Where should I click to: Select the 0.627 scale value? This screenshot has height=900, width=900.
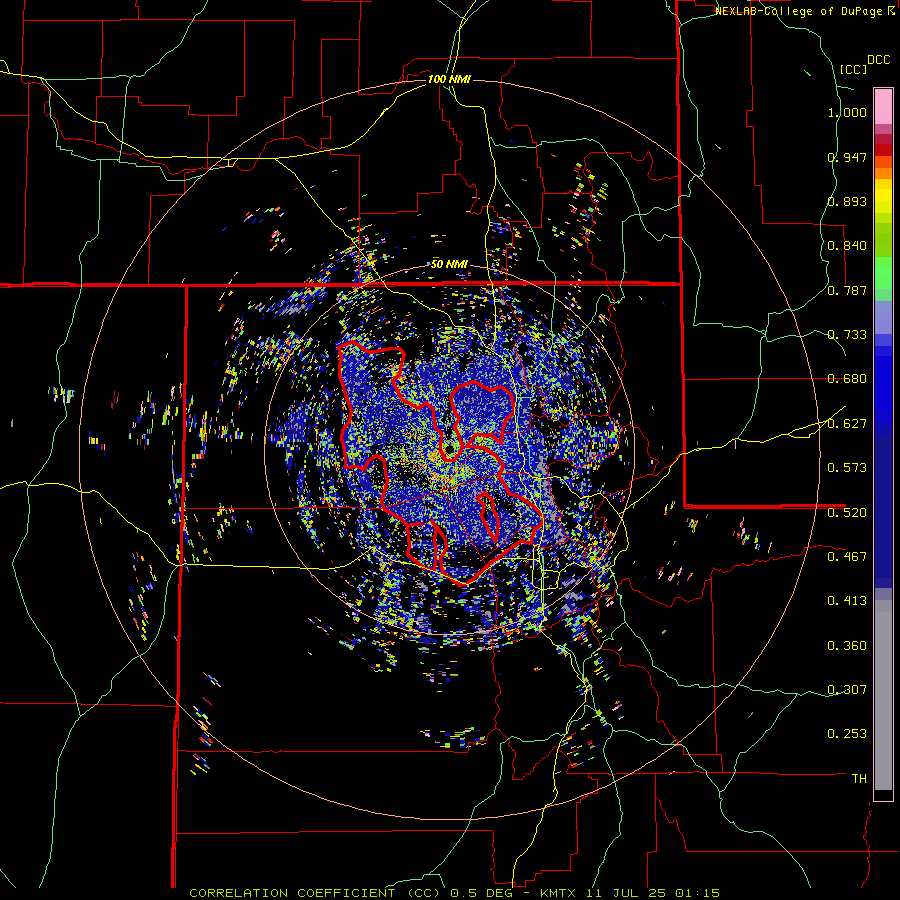pyautogui.click(x=847, y=424)
